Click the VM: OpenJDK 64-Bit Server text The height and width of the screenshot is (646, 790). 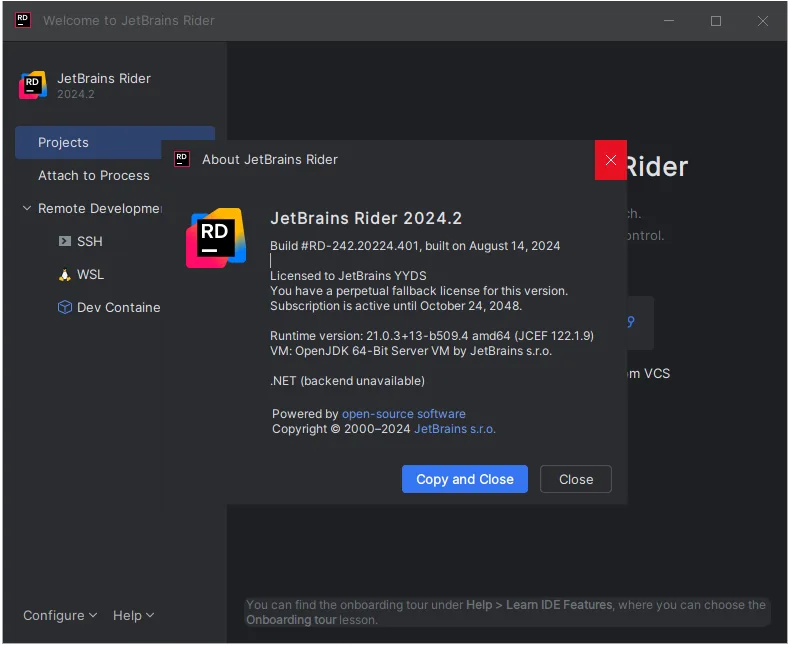(x=411, y=351)
